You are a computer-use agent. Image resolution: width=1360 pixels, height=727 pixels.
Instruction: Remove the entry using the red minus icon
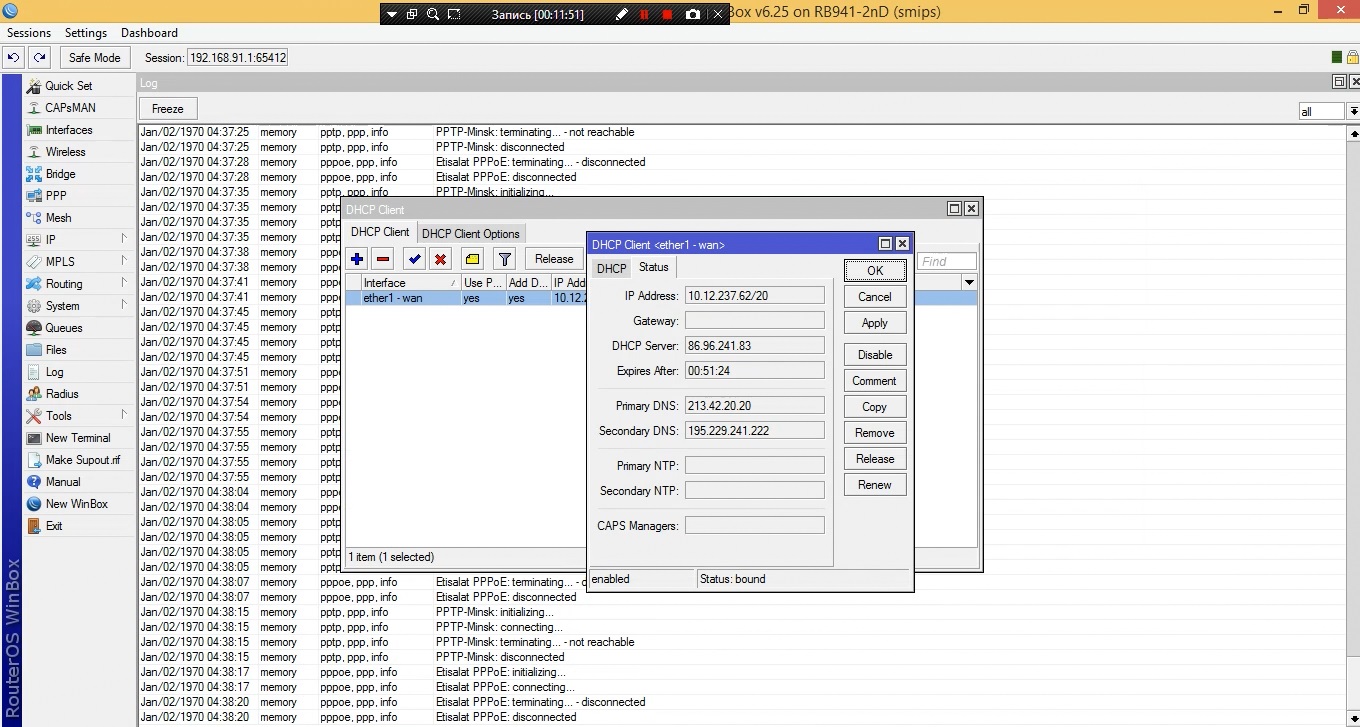(383, 259)
